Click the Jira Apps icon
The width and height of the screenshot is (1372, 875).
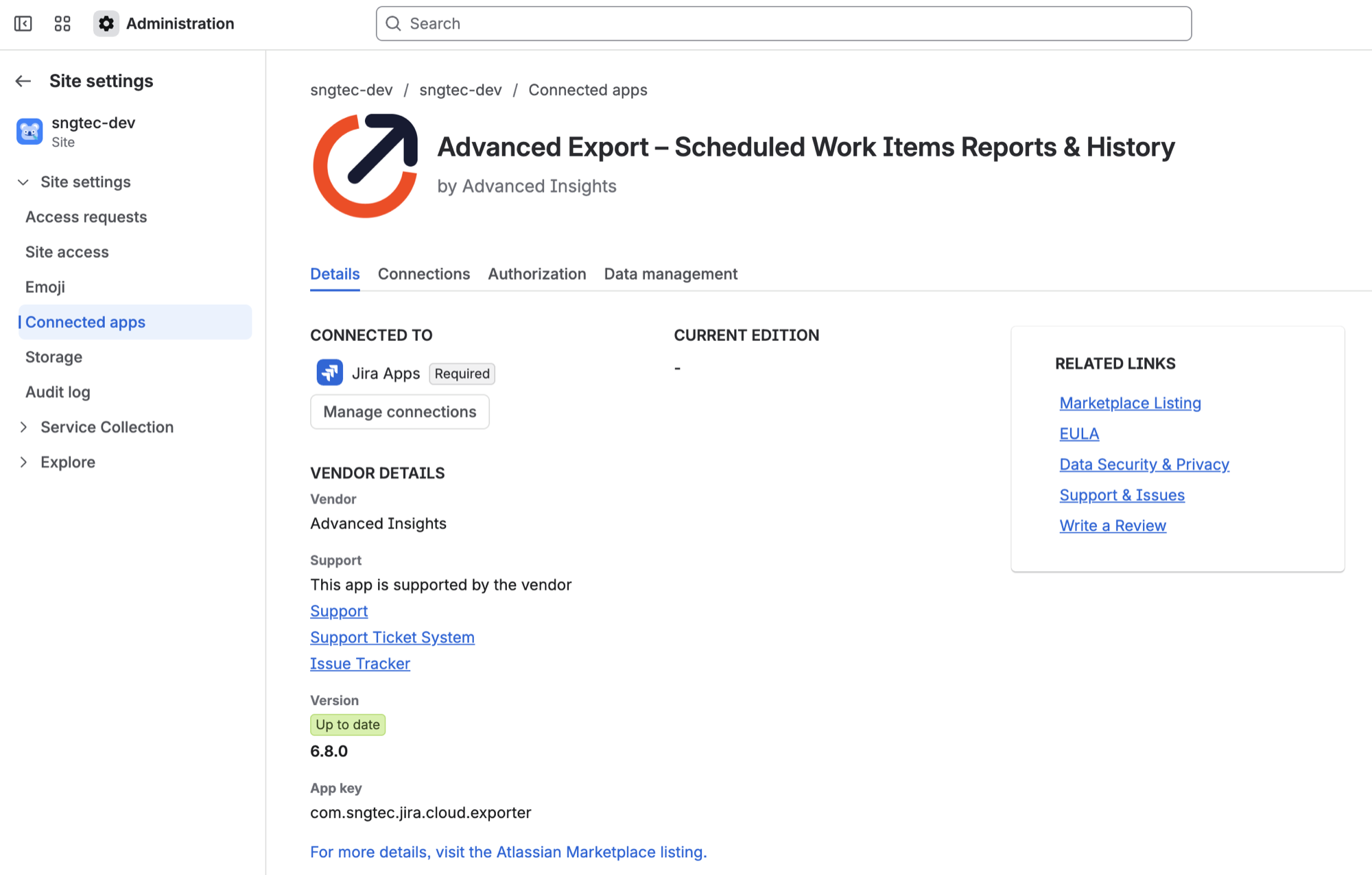pyautogui.click(x=330, y=373)
